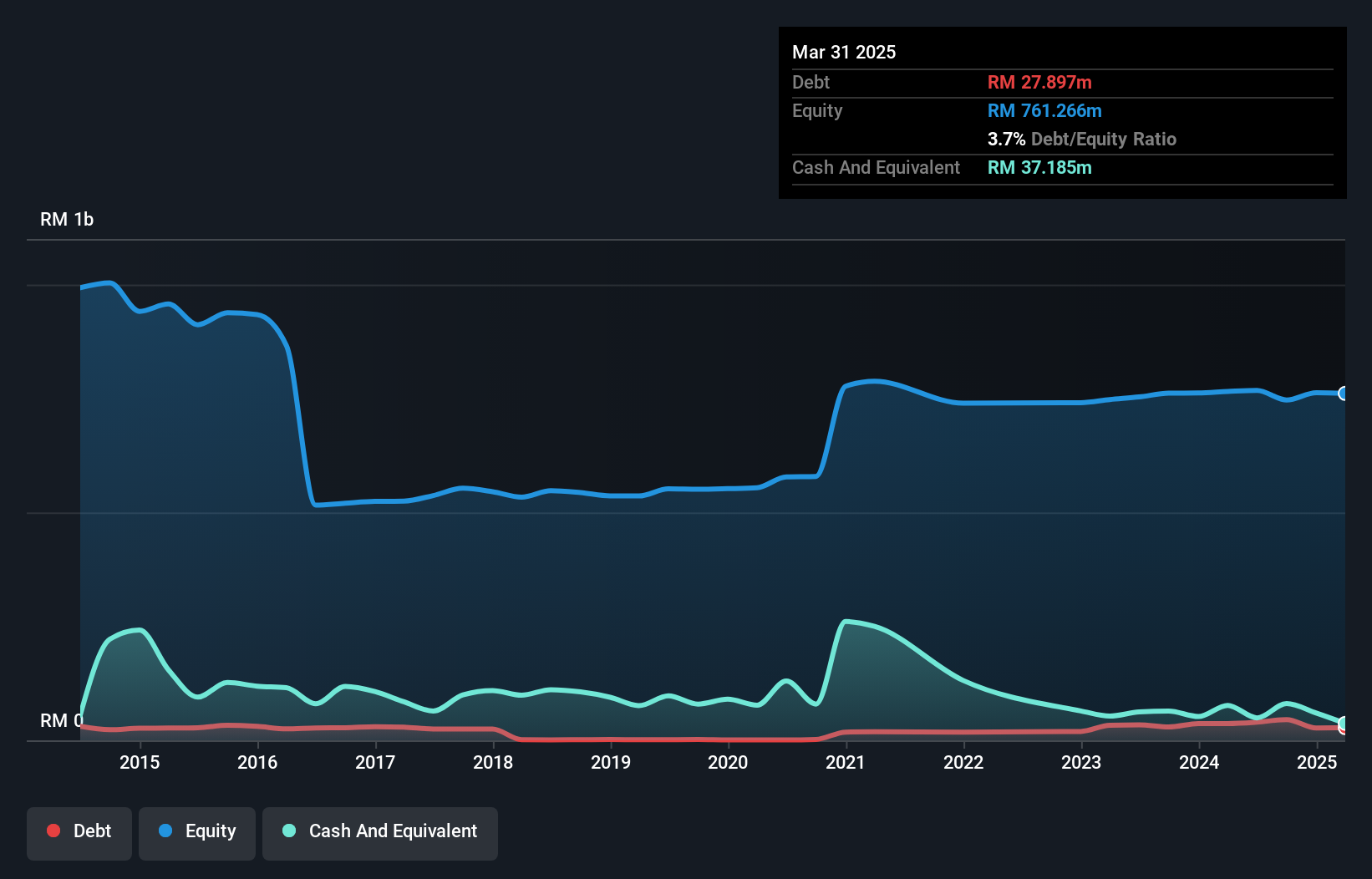This screenshot has width=1372, height=879.
Task: Click the red Debt legend dot
Action: (x=53, y=831)
